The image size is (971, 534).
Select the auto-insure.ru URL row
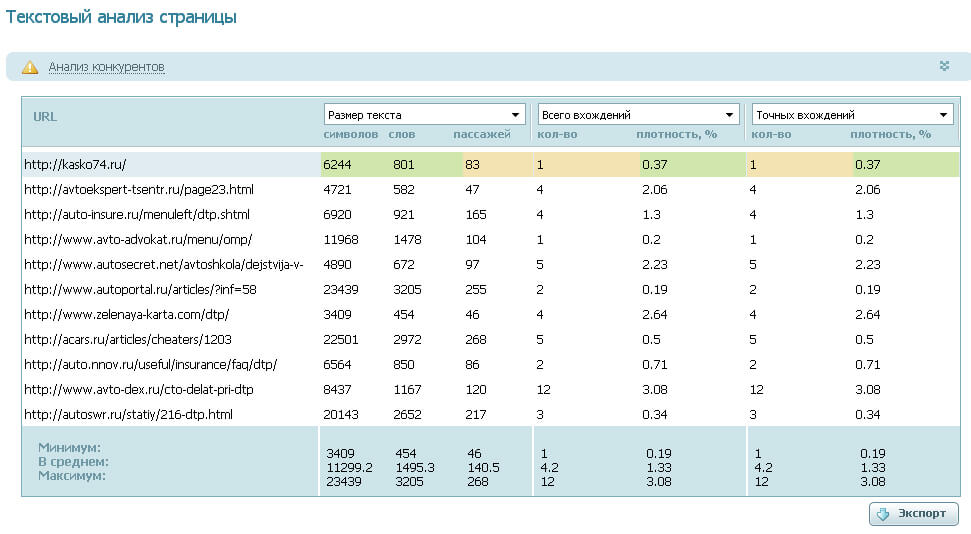click(x=136, y=215)
